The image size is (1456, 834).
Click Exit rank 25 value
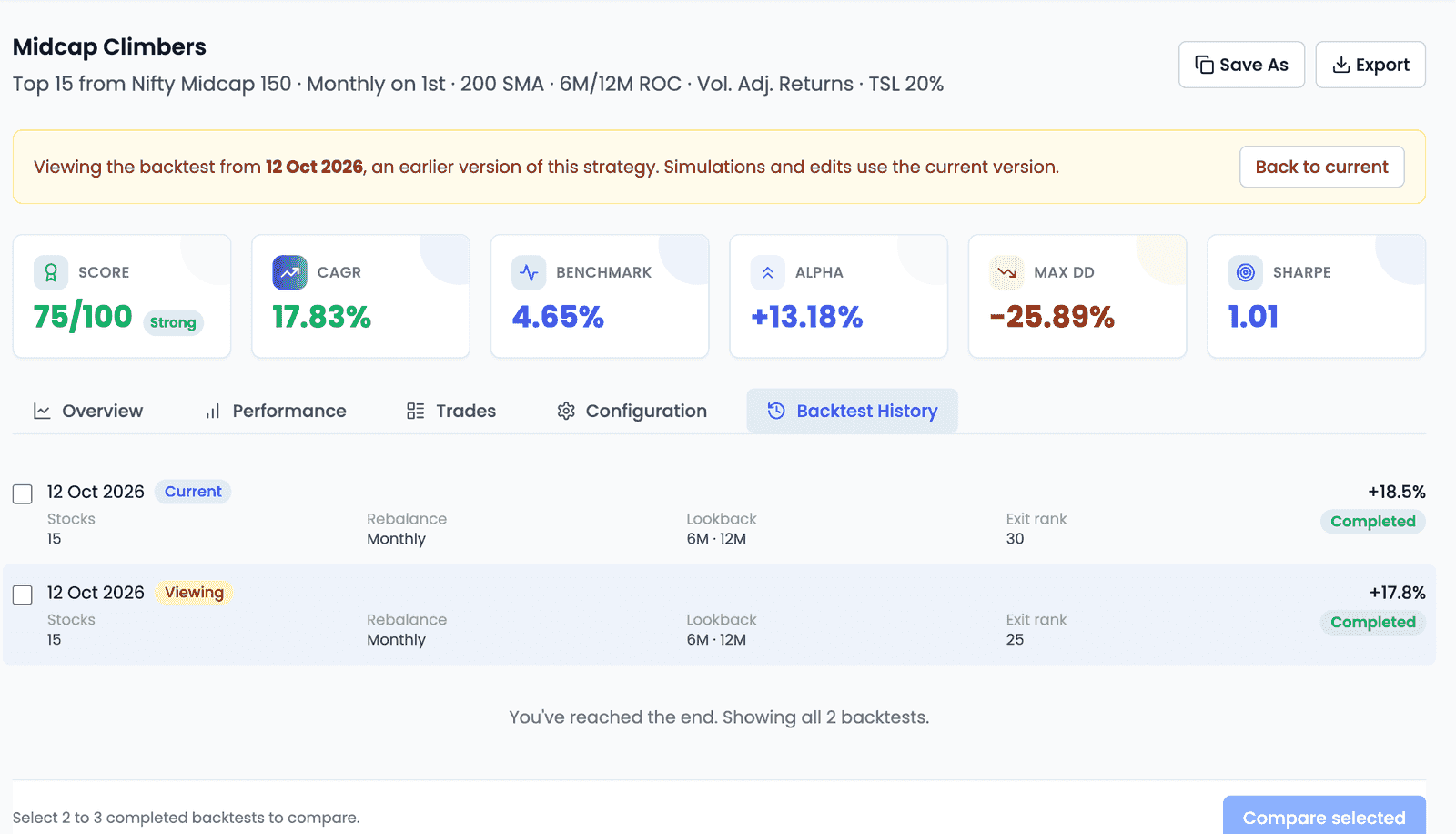(1015, 640)
